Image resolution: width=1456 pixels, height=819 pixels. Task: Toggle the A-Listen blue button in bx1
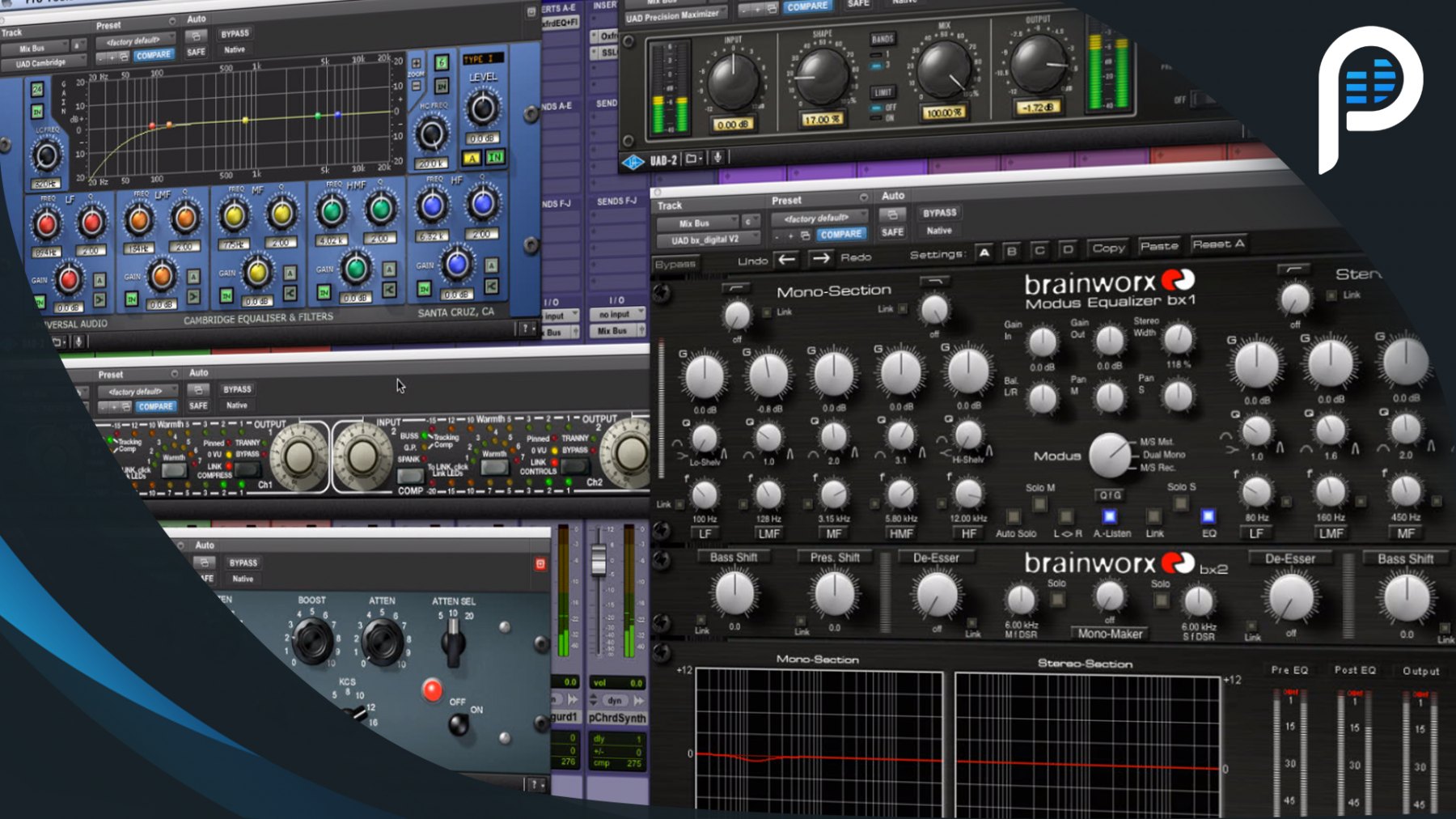click(1109, 516)
